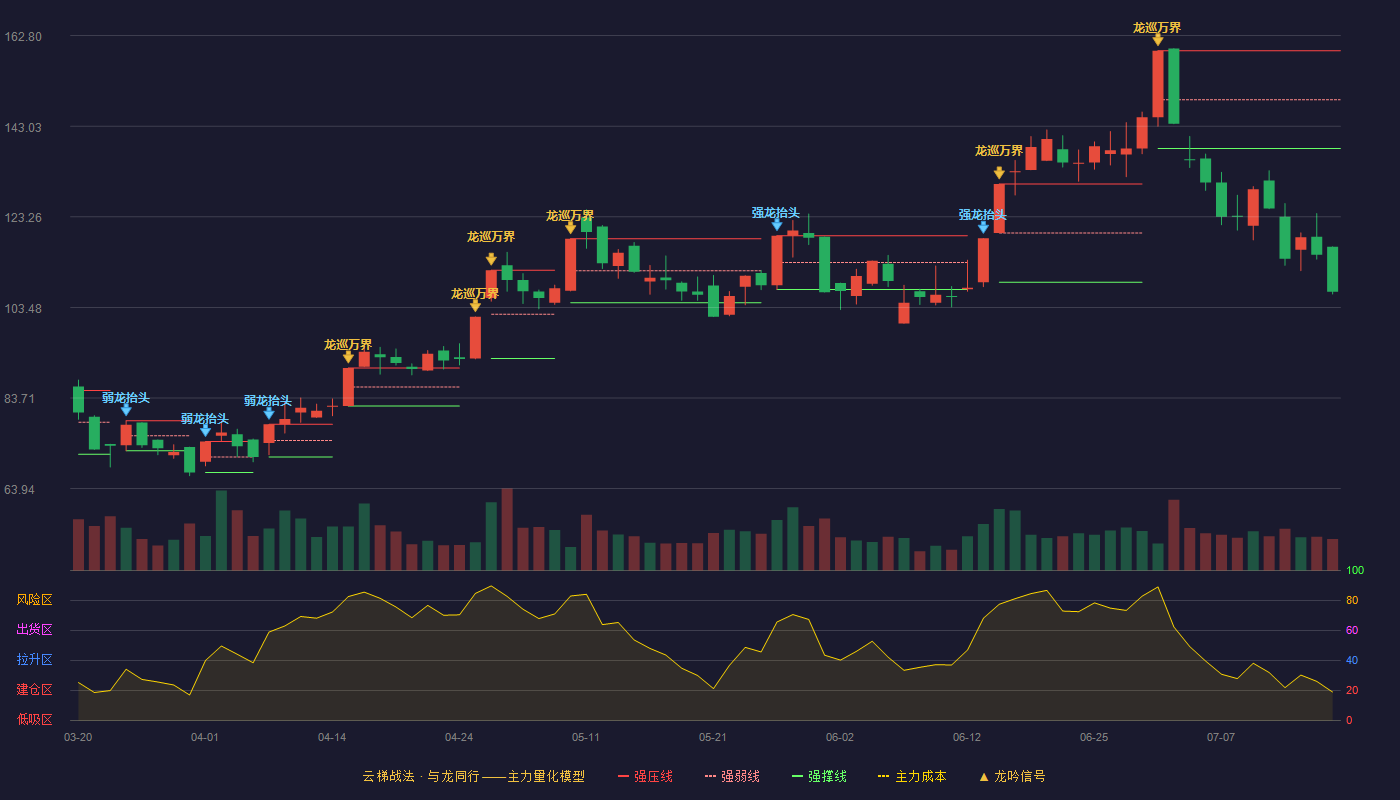The width and height of the screenshot is (1400, 800).
Task: Click the higher of the two 龙巡万界 arrows near 04-24
Action: pos(491,259)
